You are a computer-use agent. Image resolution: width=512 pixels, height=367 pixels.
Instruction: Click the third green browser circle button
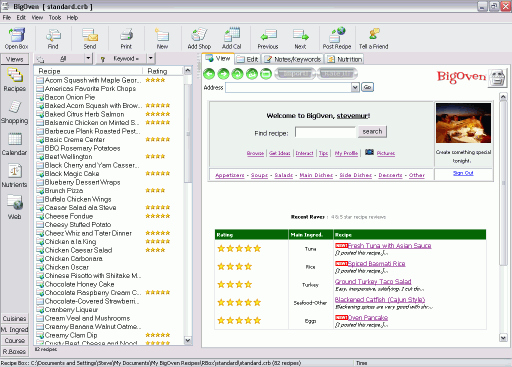coord(238,74)
